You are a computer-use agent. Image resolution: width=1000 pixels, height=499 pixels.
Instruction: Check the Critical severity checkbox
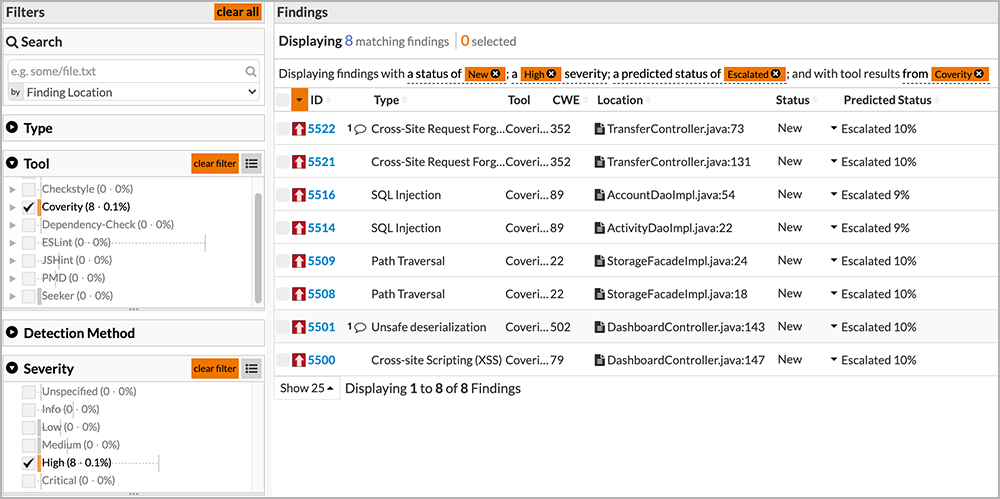click(x=28, y=480)
